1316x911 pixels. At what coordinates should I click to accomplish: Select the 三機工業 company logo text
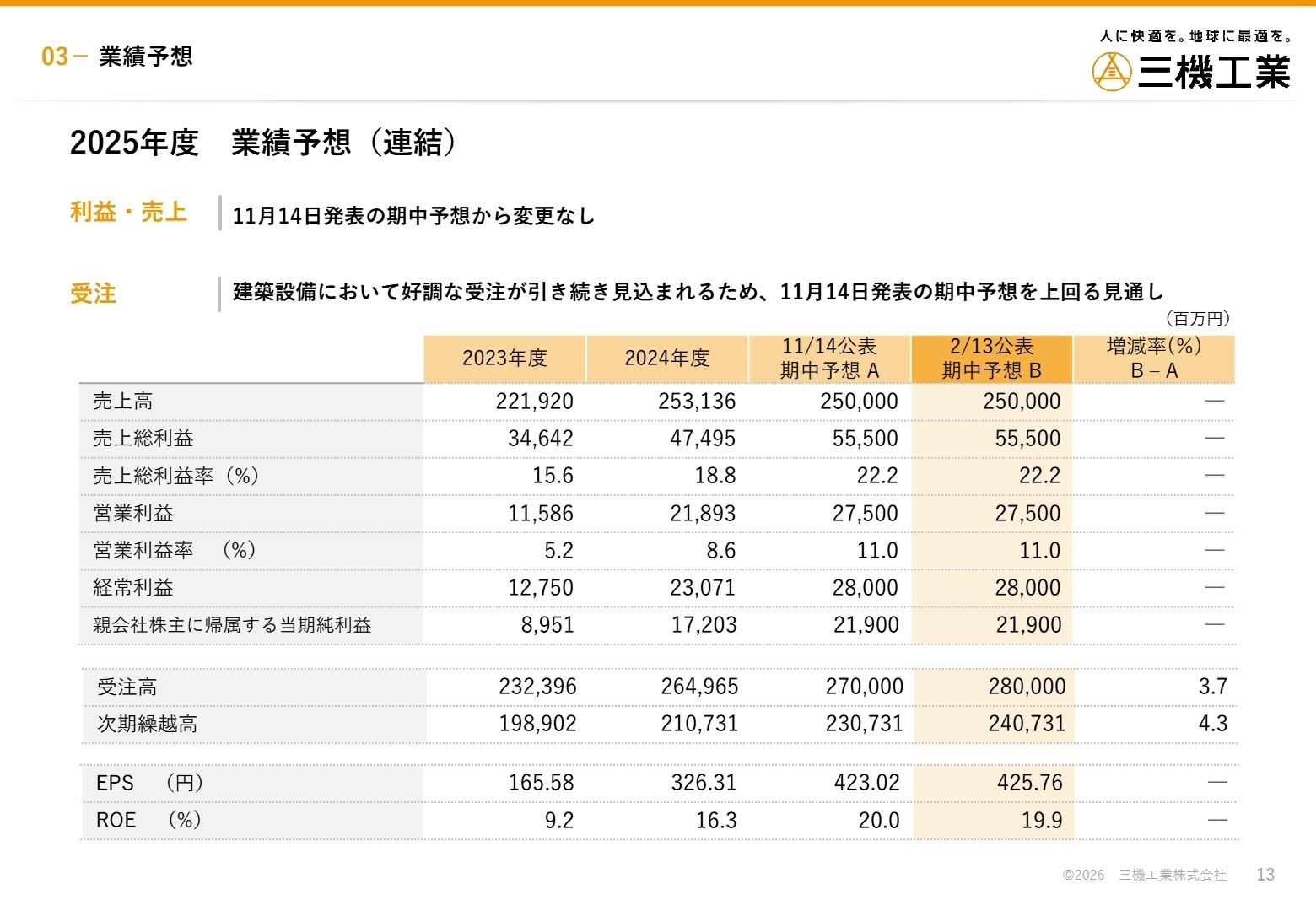pyautogui.click(x=1215, y=73)
